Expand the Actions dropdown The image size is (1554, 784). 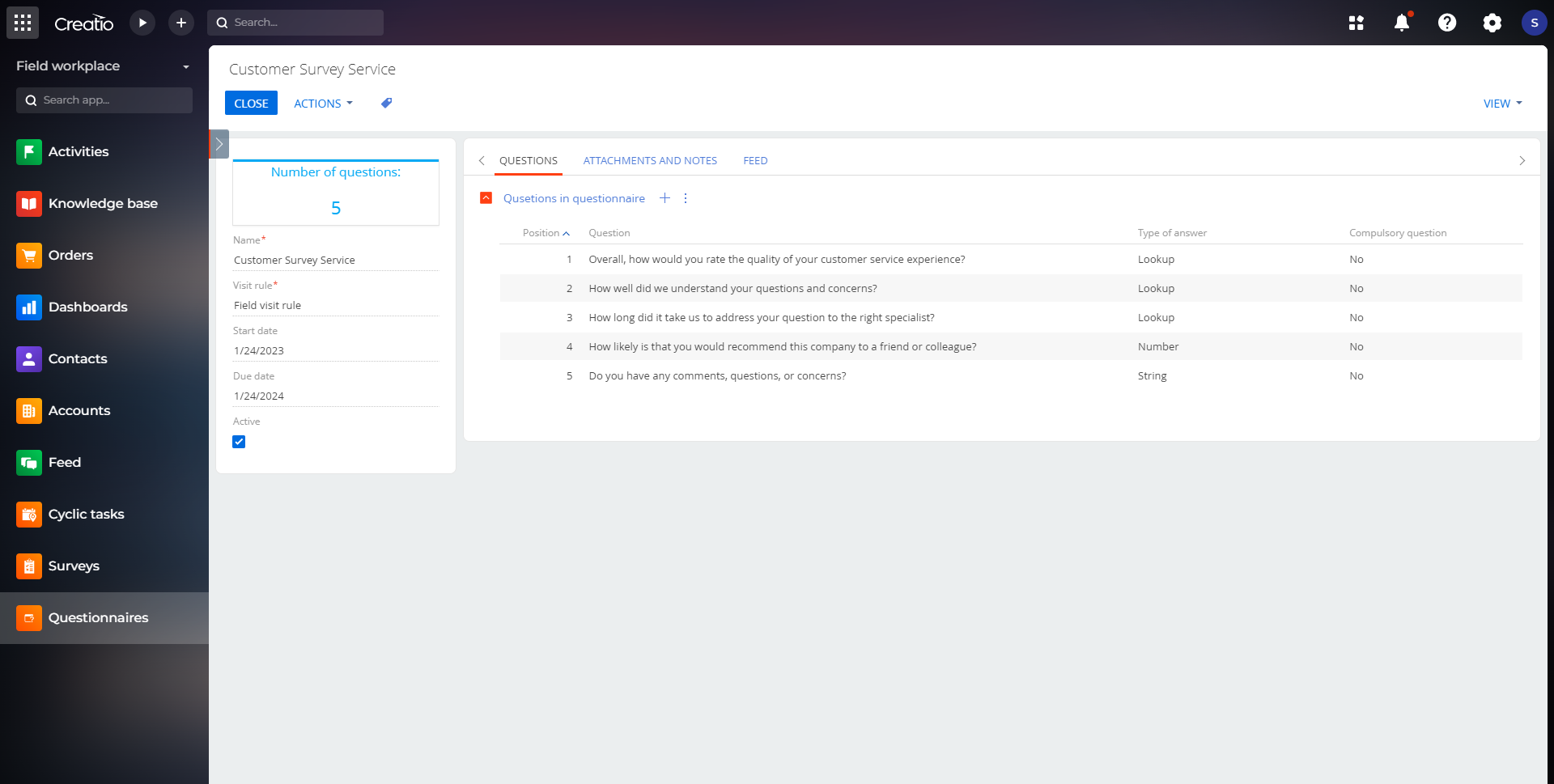click(323, 104)
